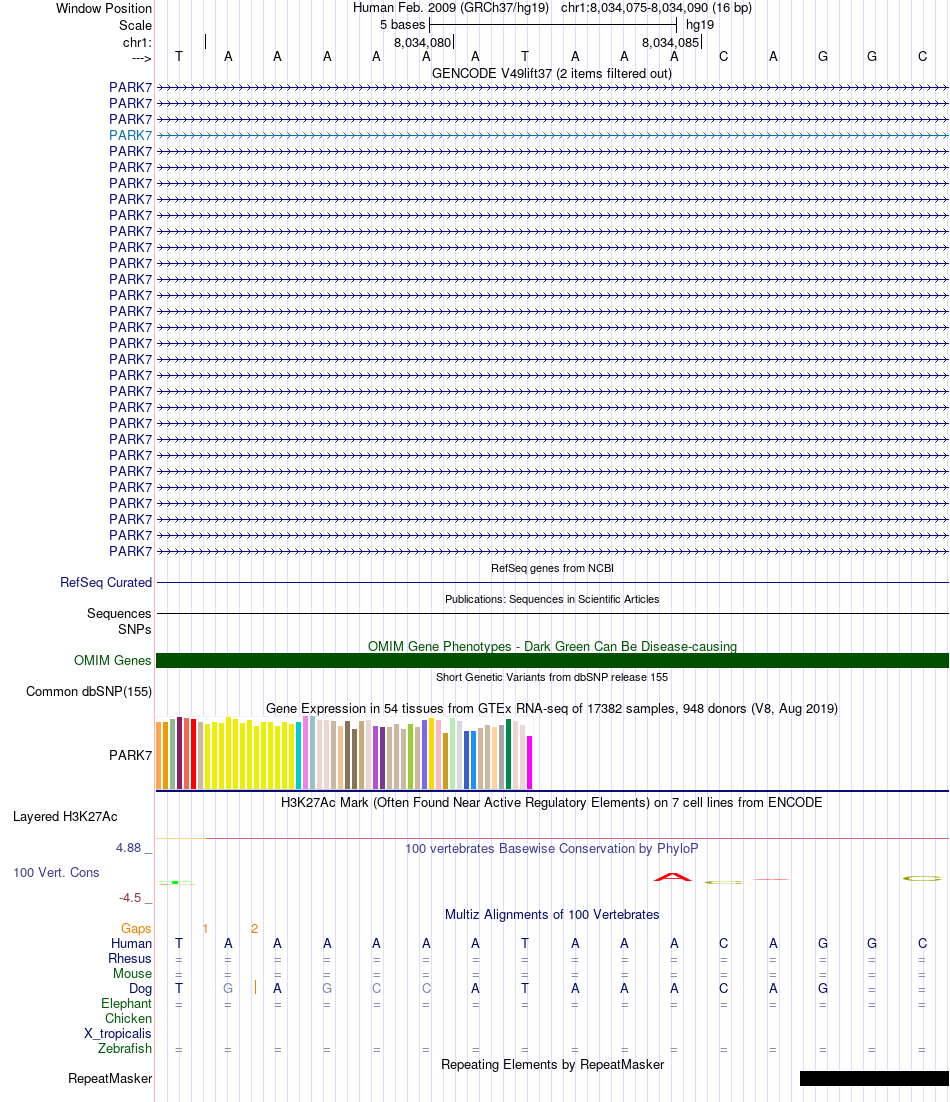Click the chr1: ruler label

point(137,42)
